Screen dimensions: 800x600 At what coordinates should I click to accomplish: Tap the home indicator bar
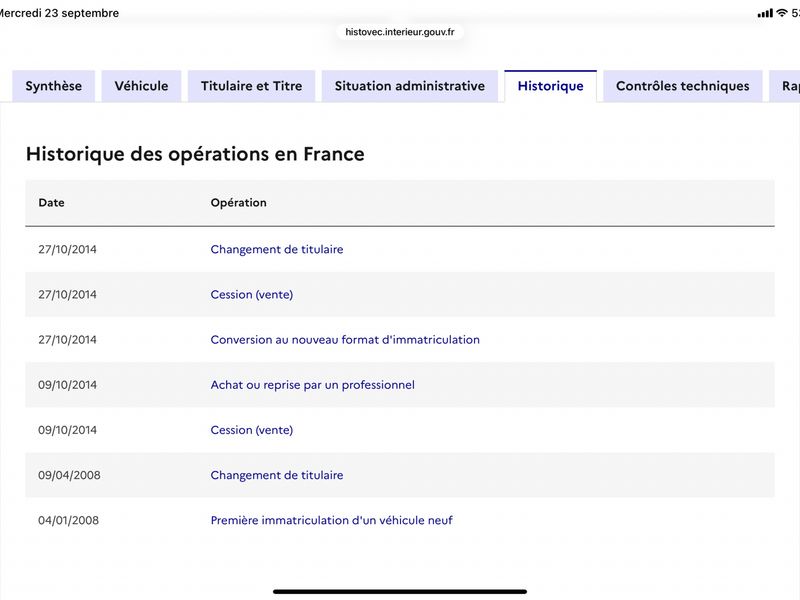point(400,592)
